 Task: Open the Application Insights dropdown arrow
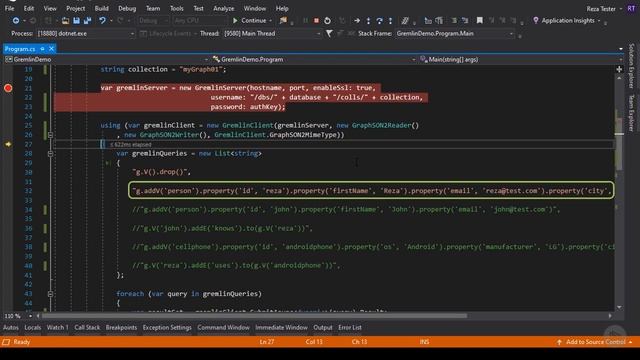pos(599,20)
